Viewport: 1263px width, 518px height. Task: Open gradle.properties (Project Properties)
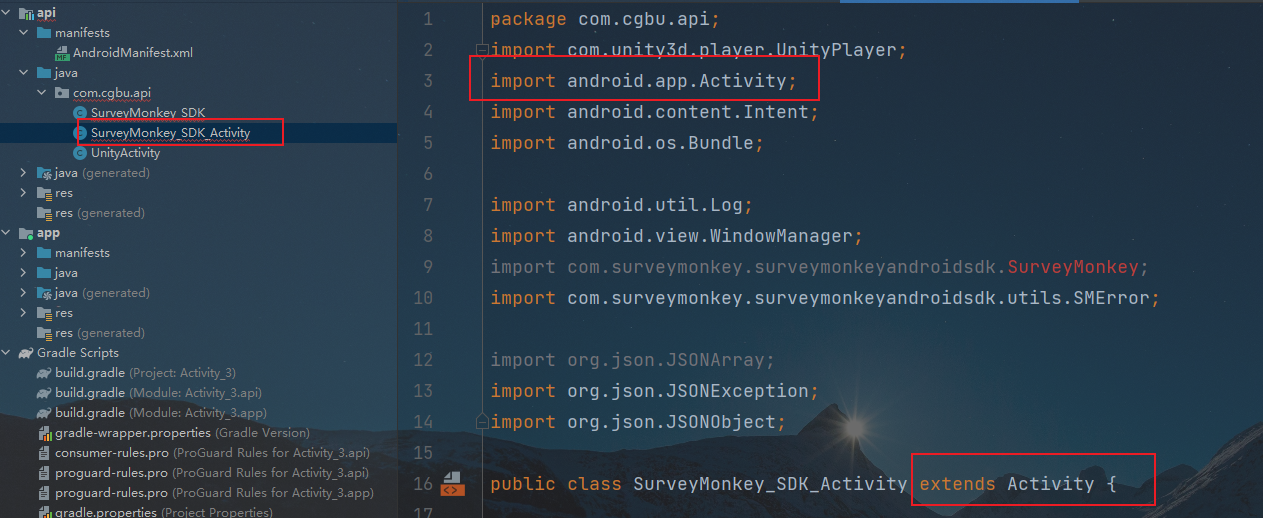(x=164, y=512)
